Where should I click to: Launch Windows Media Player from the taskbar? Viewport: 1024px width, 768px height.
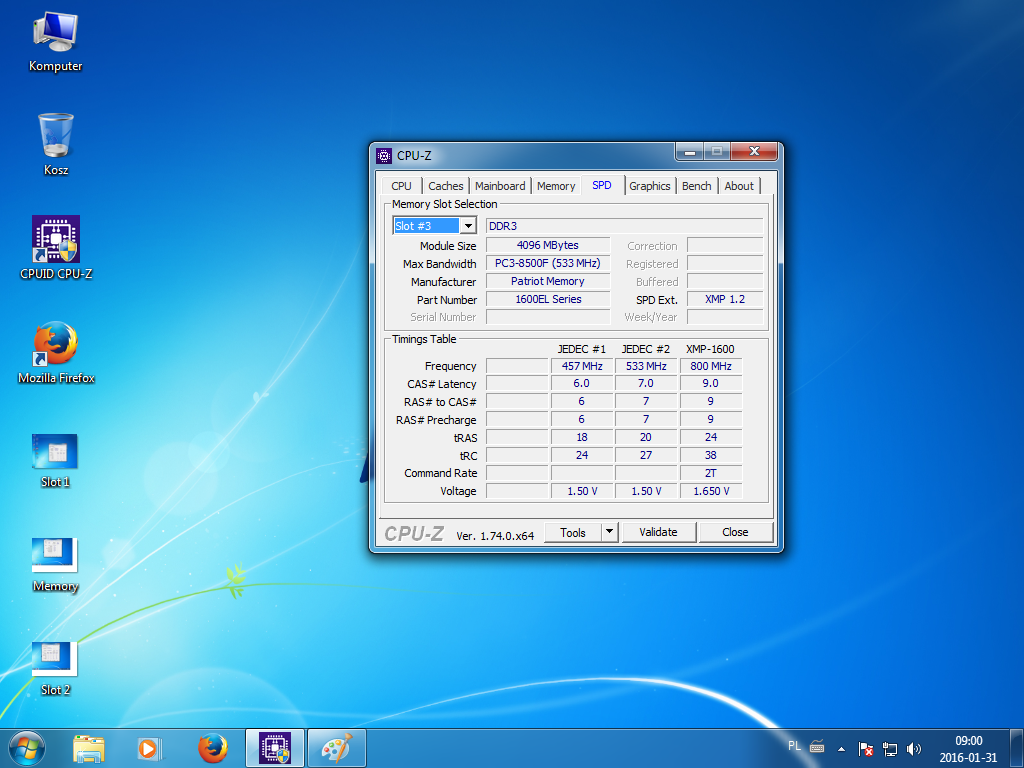pos(149,748)
